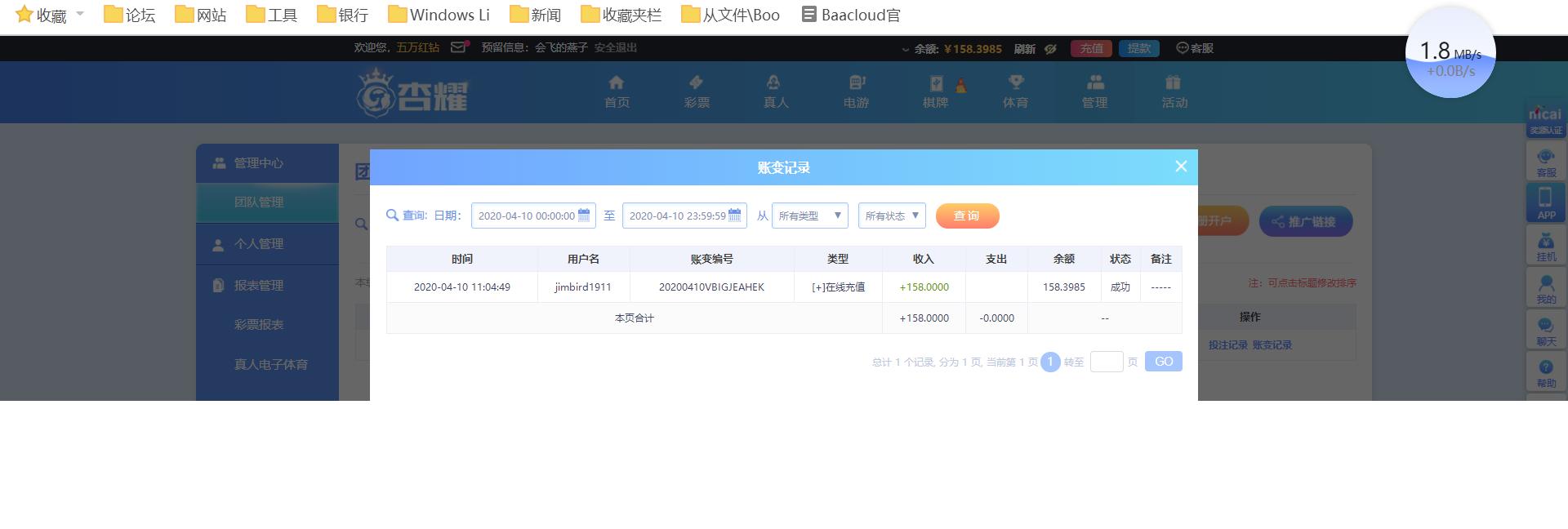Click the transaction ID 20200410VBIGJEAHEK
Screen dimensions: 1568x529
pos(711,287)
